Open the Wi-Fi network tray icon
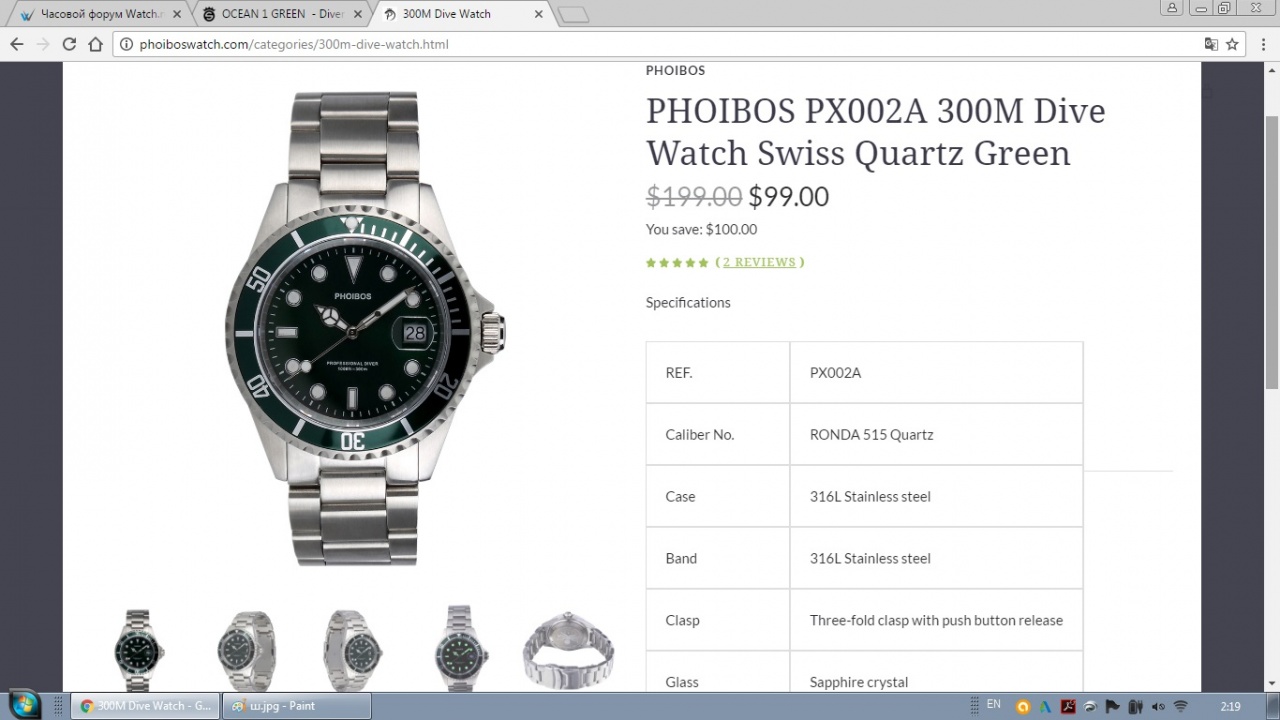Image resolution: width=1280 pixels, height=720 pixels. point(1180,706)
